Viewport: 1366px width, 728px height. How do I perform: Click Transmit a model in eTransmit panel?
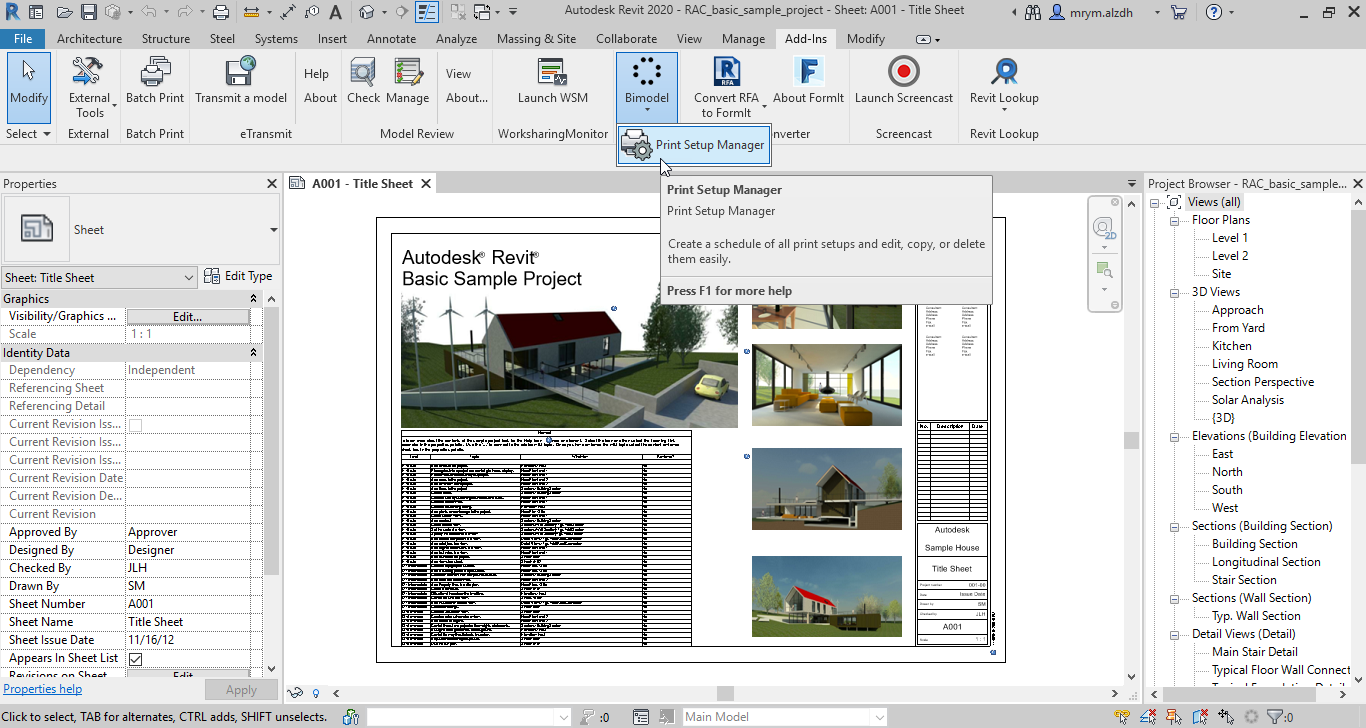click(240, 85)
